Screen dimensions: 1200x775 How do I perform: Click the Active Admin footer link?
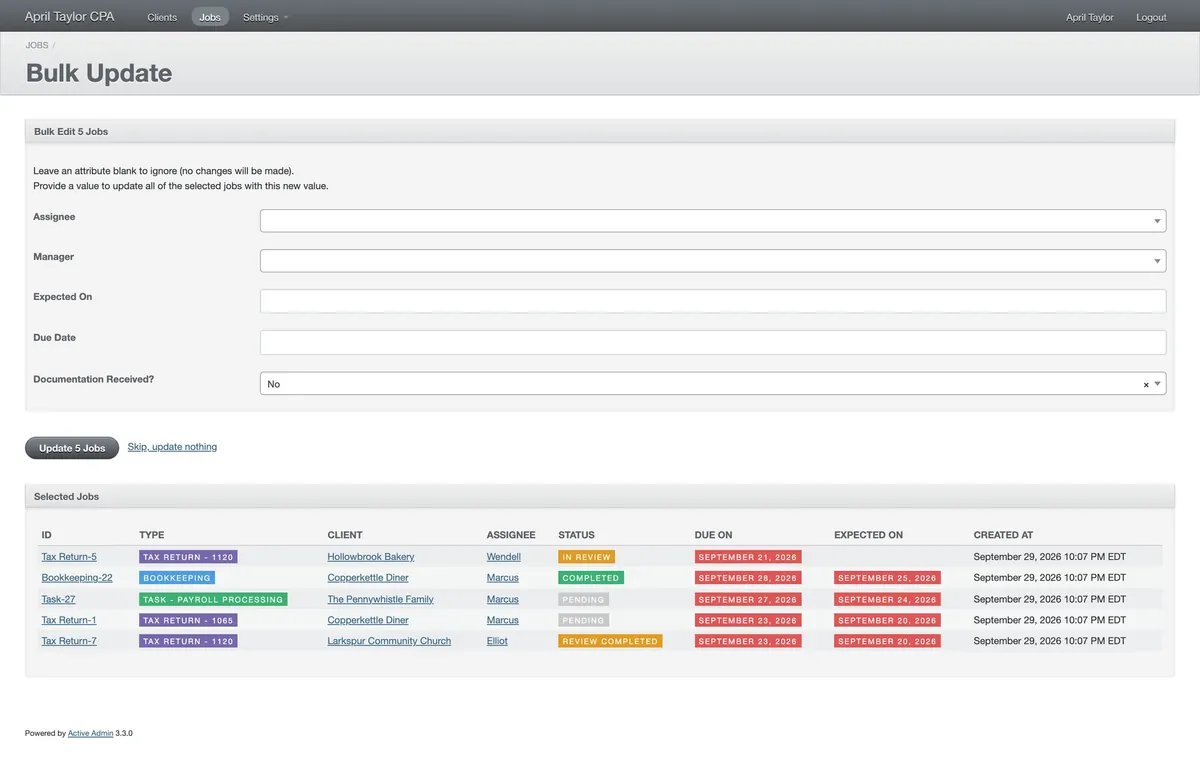91,733
